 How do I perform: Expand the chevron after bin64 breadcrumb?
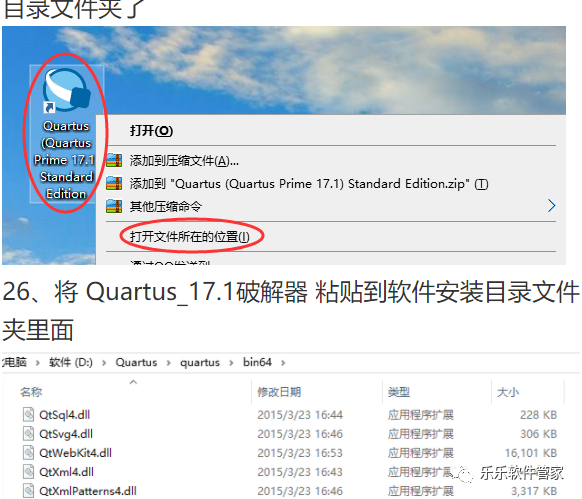pyautogui.click(x=283, y=363)
